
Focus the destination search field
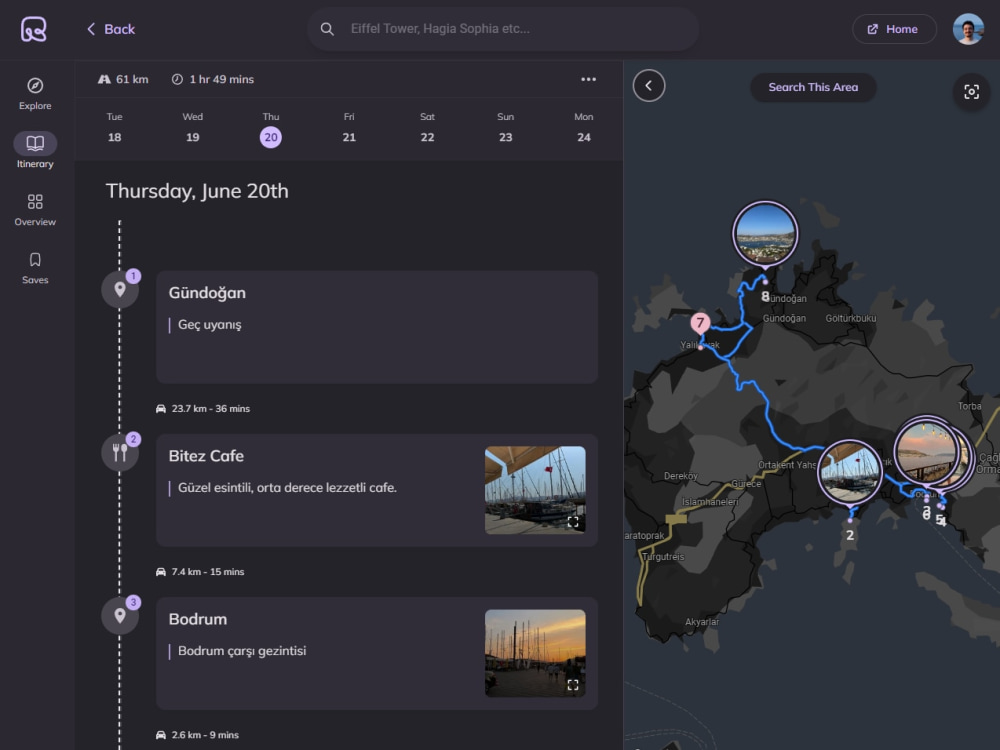click(503, 29)
